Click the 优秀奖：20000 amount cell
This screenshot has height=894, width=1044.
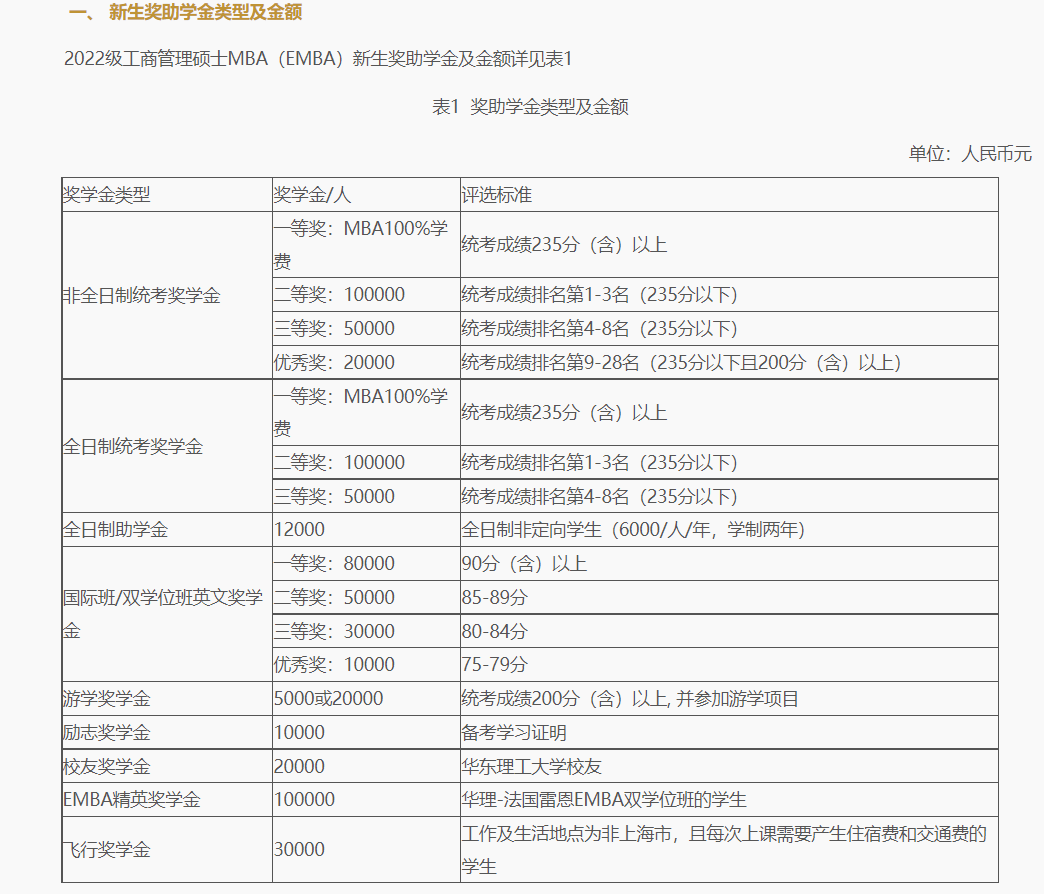pyautogui.click(x=335, y=363)
